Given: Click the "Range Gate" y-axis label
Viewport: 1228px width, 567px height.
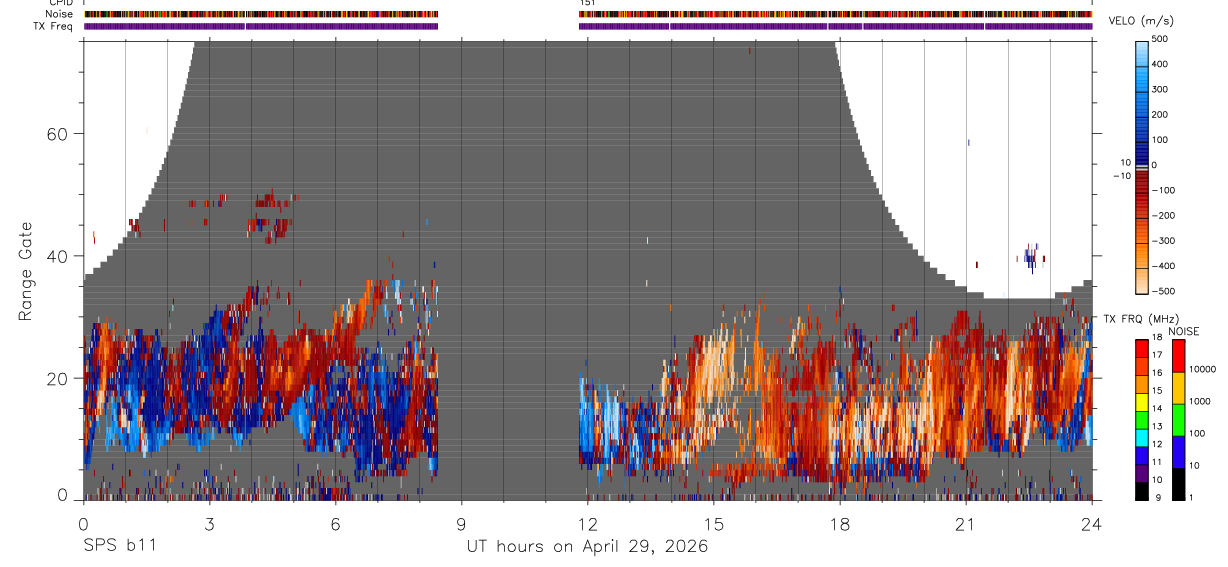Looking at the screenshot, I should pyautogui.click(x=26, y=270).
